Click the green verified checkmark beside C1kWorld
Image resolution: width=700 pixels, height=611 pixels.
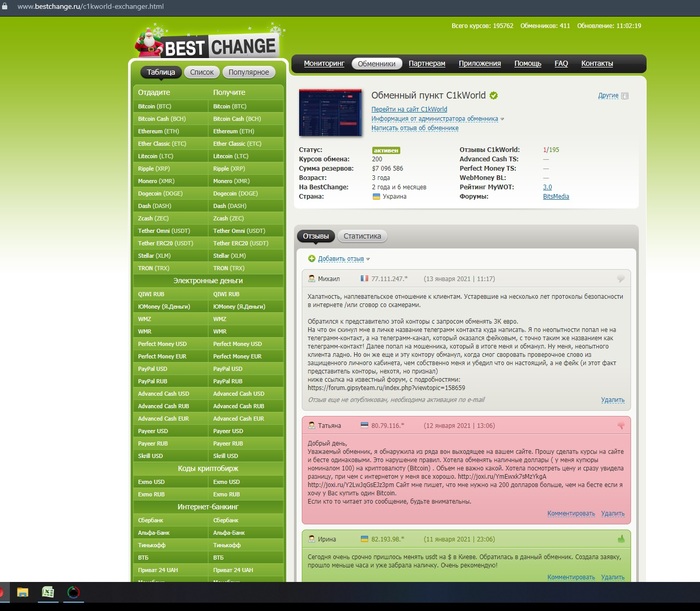pos(493,95)
